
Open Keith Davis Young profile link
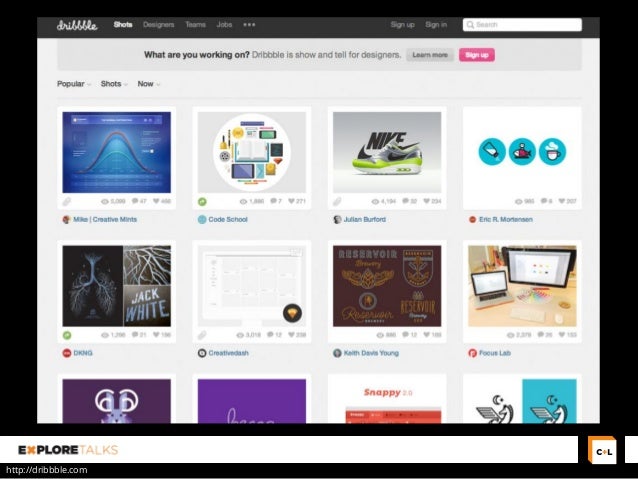coord(371,353)
